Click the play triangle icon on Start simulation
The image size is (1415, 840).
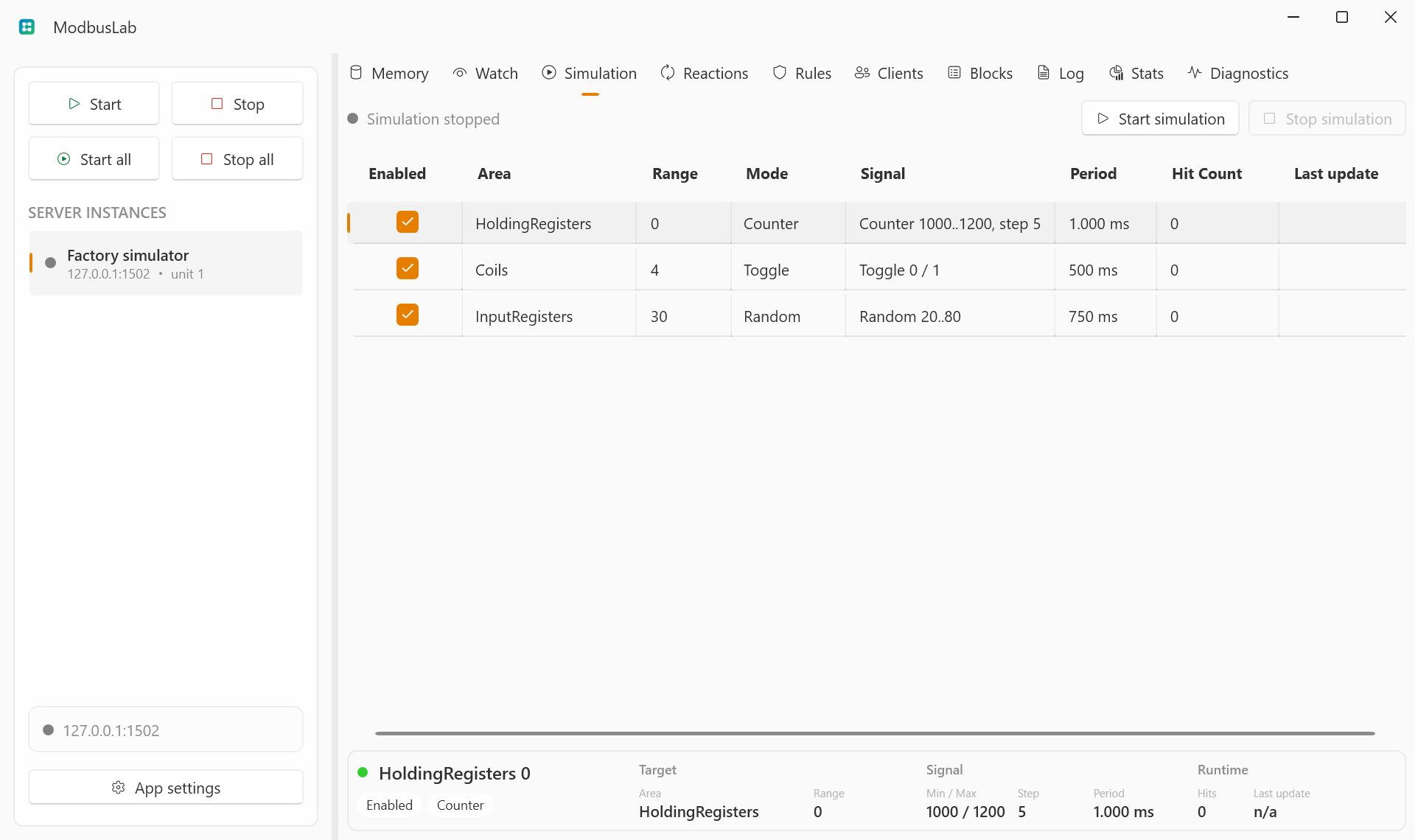click(1103, 119)
